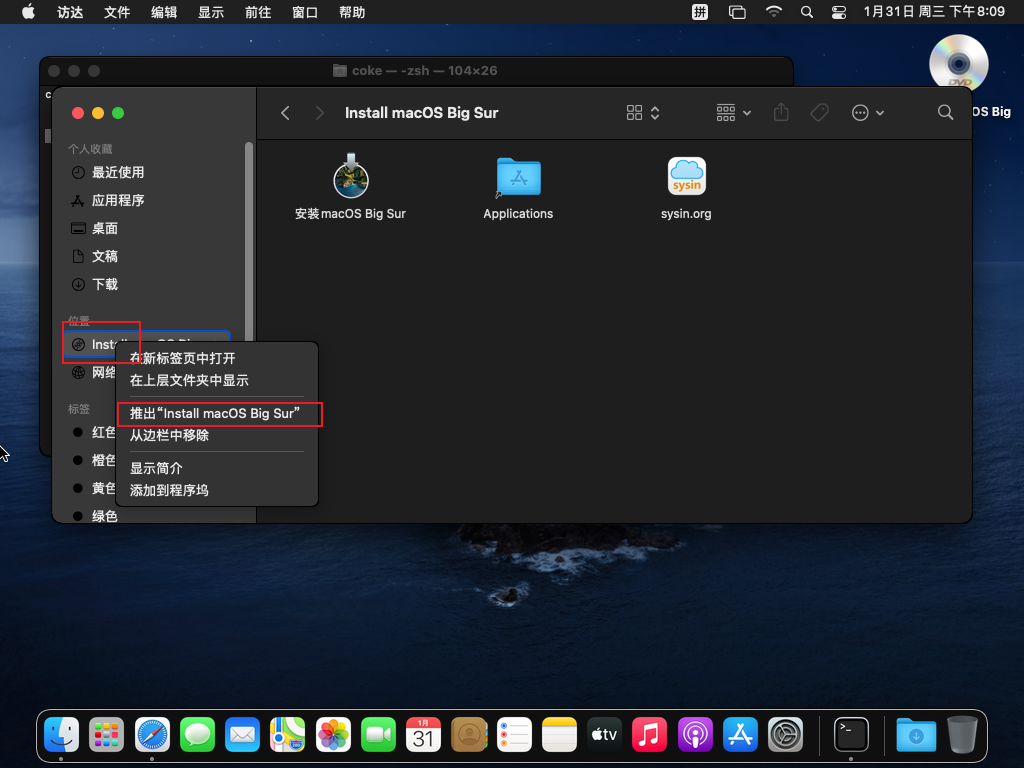The image size is (1024, 768).
Task: Open Photos from the Dock
Action: (x=333, y=734)
